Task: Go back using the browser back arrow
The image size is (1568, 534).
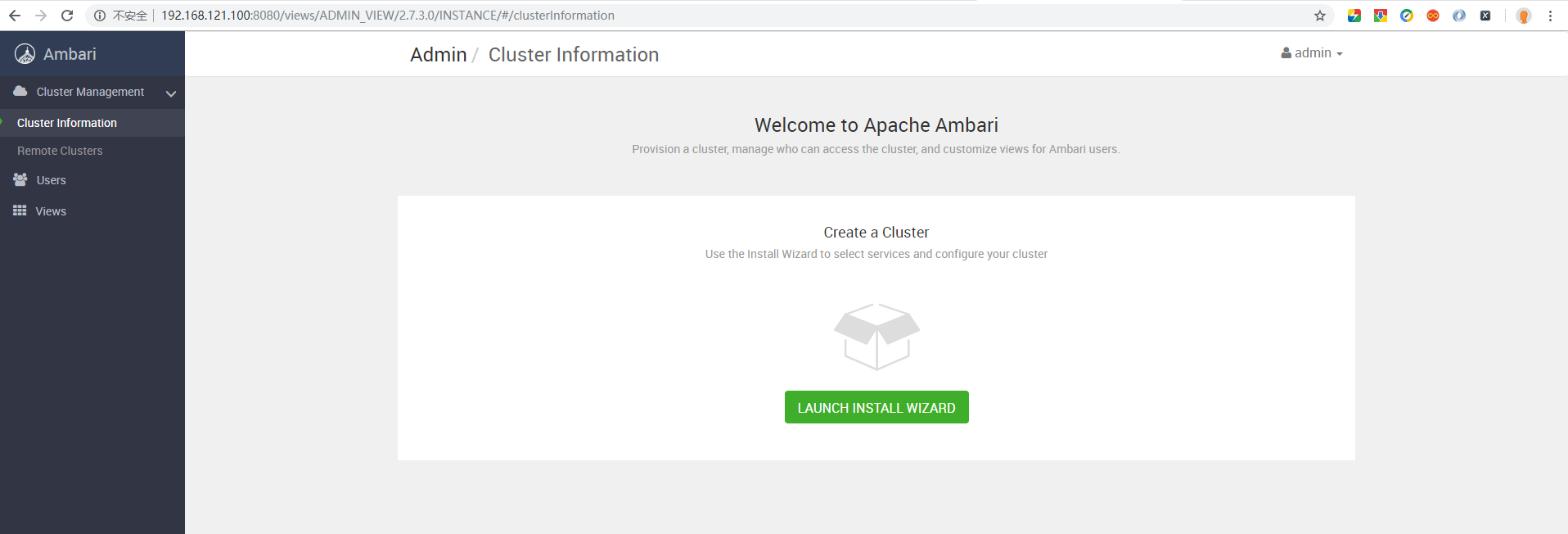Action: tap(15, 16)
